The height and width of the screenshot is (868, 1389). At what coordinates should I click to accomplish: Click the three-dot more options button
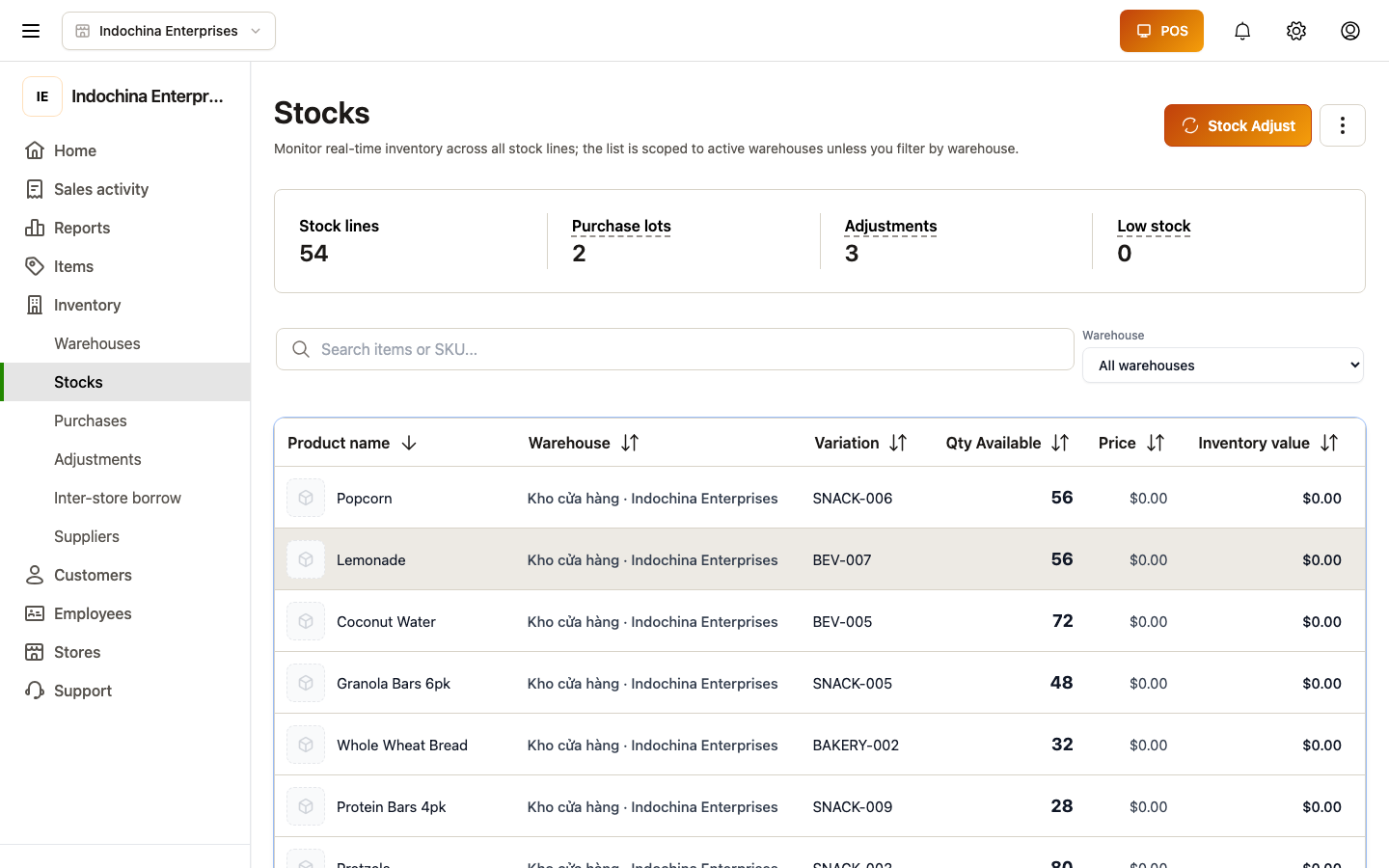pos(1343,125)
